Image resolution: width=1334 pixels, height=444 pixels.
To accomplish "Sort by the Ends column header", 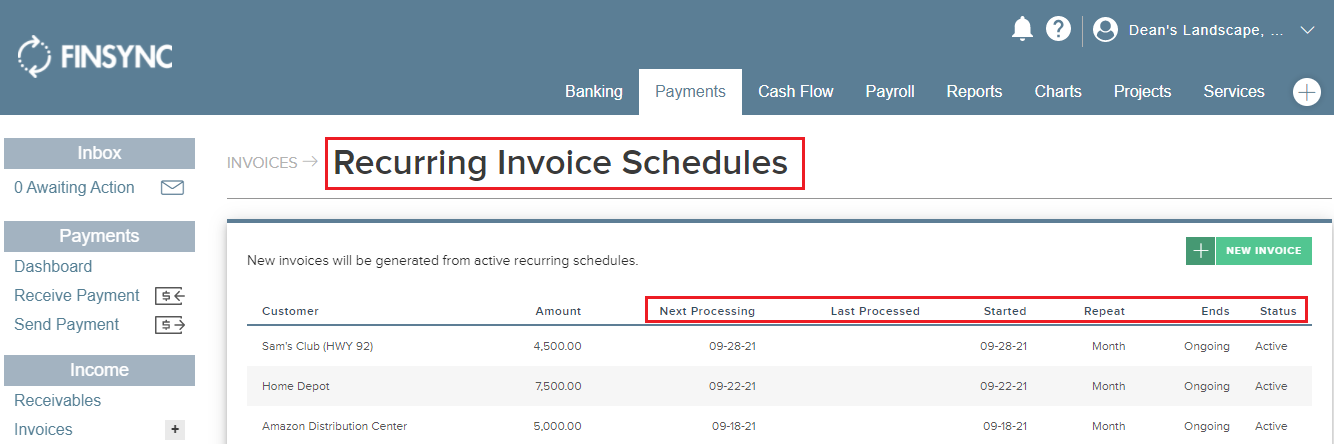I will [x=1215, y=311].
